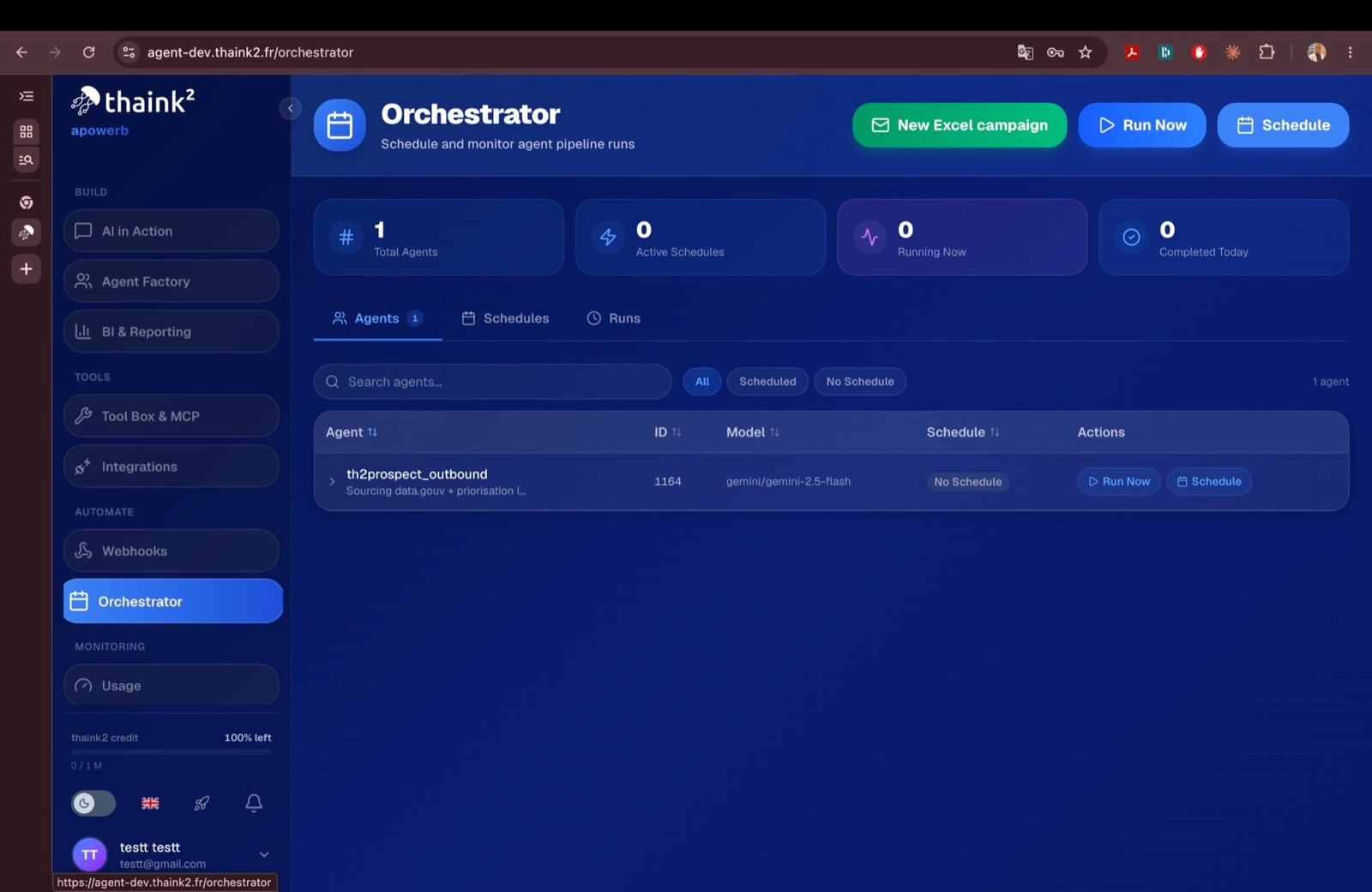Click New Excel campaign button
1372x892 pixels.
pos(960,125)
